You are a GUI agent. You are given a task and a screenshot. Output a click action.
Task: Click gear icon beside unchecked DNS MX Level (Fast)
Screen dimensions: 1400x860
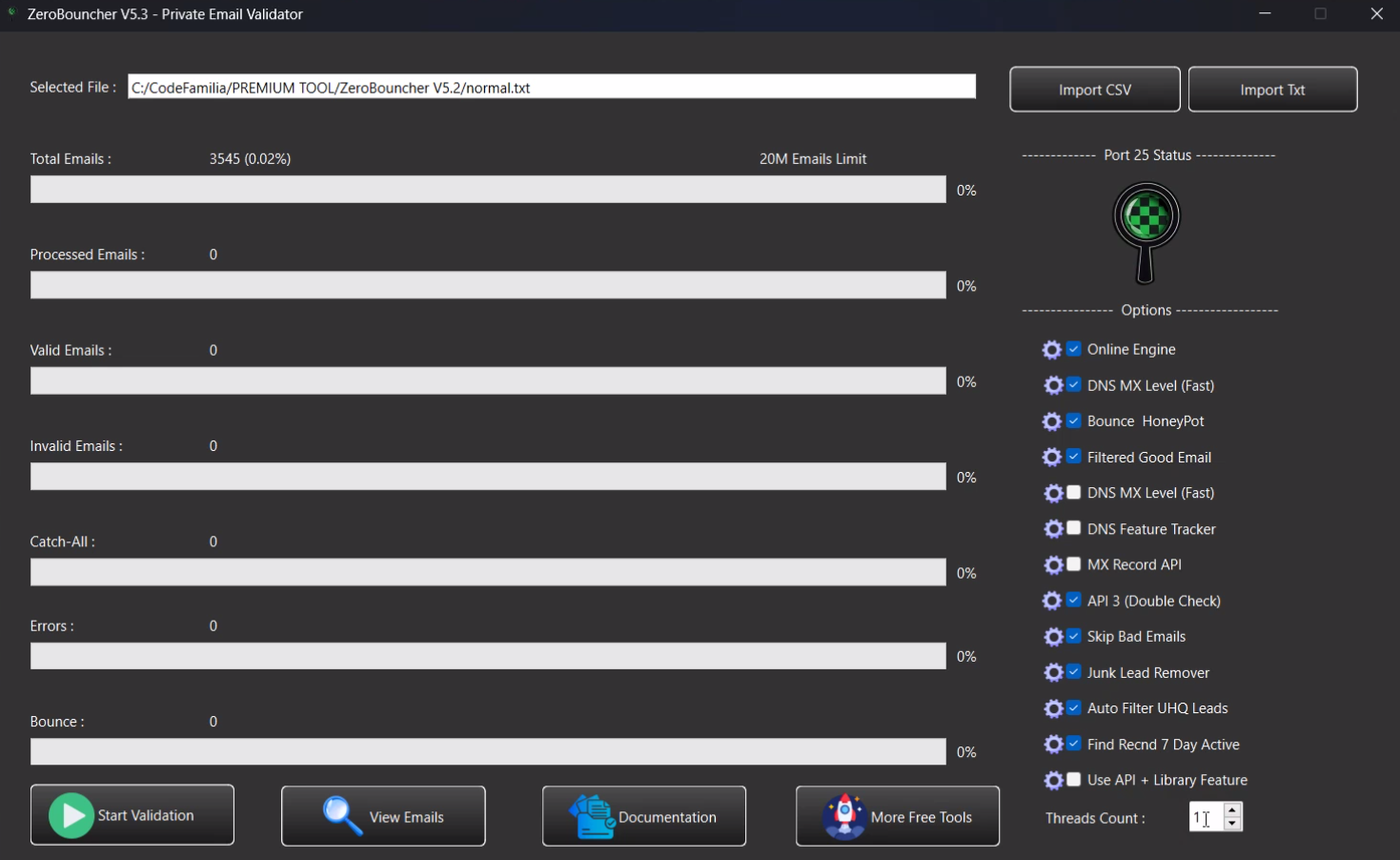(1052, 494)
